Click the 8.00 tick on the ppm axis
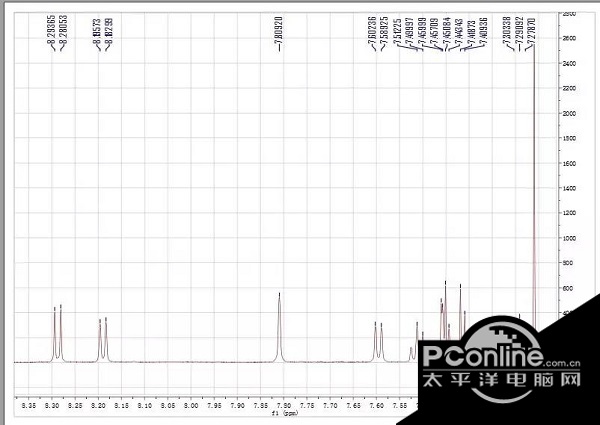This screenshot has height=425, width=600. click(191, 405)
